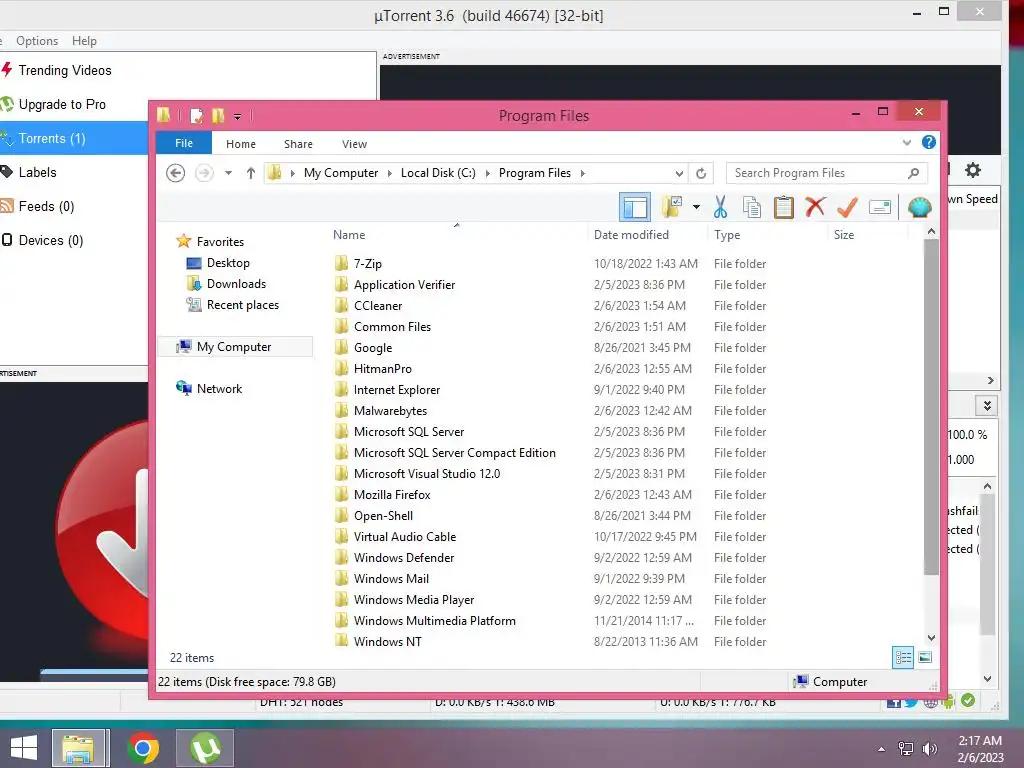
Task: Select Desktop under Favorites
Action: point(228,263)
